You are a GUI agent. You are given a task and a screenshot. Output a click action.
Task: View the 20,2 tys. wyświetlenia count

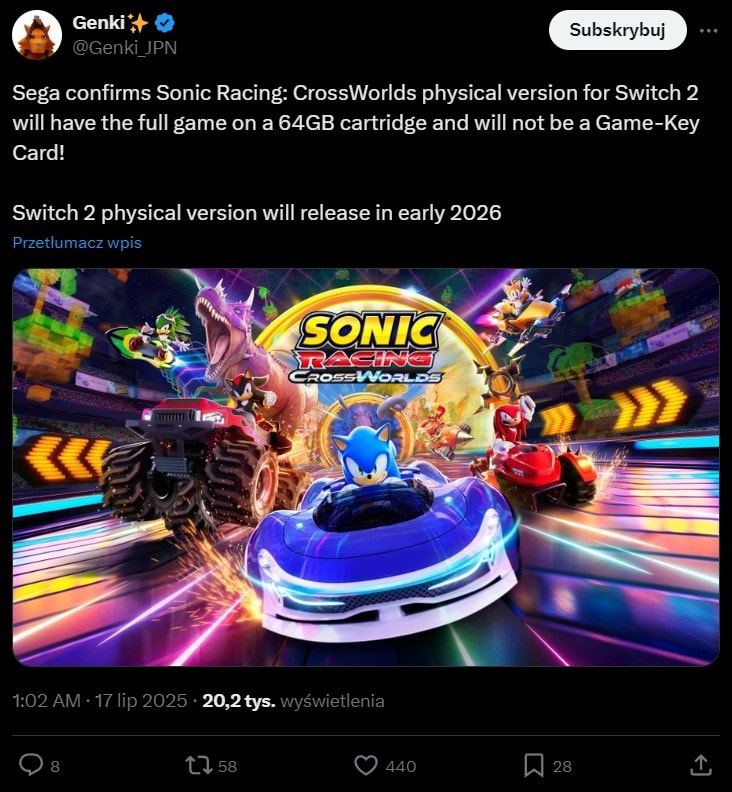pyautogui.click(x=293, y=701)
